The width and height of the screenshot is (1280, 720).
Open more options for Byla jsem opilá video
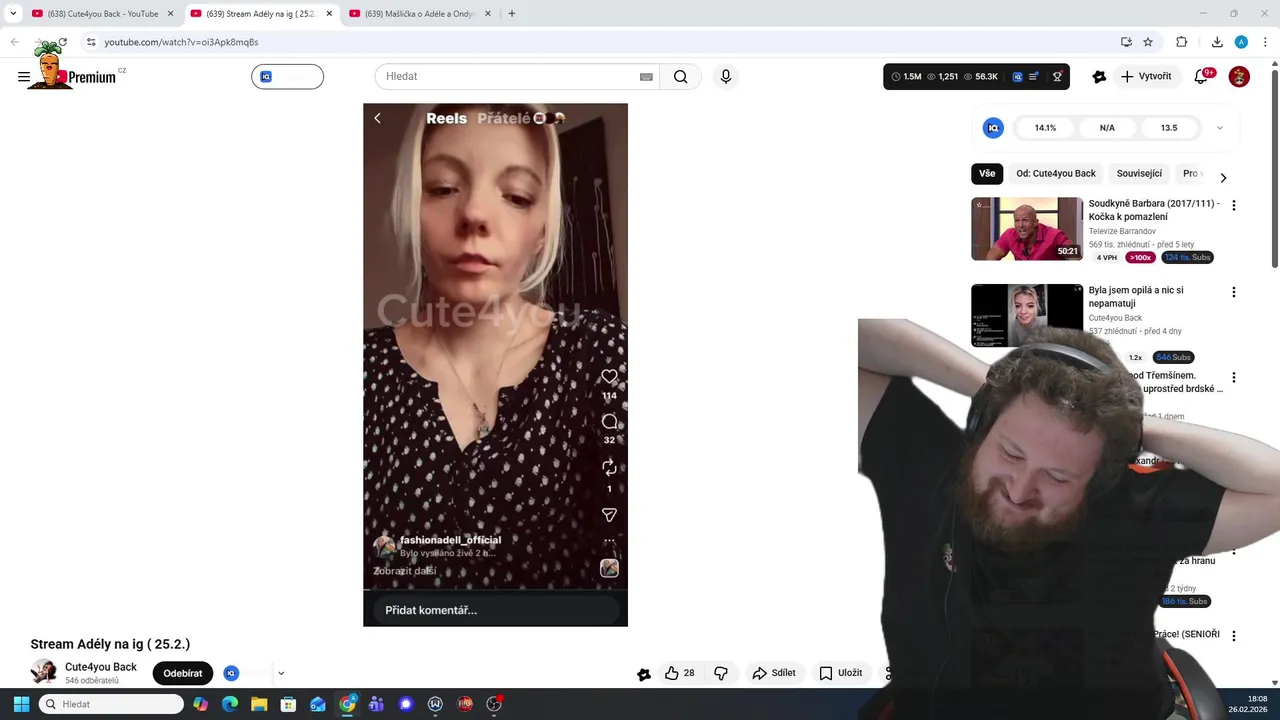[1233, 292]
